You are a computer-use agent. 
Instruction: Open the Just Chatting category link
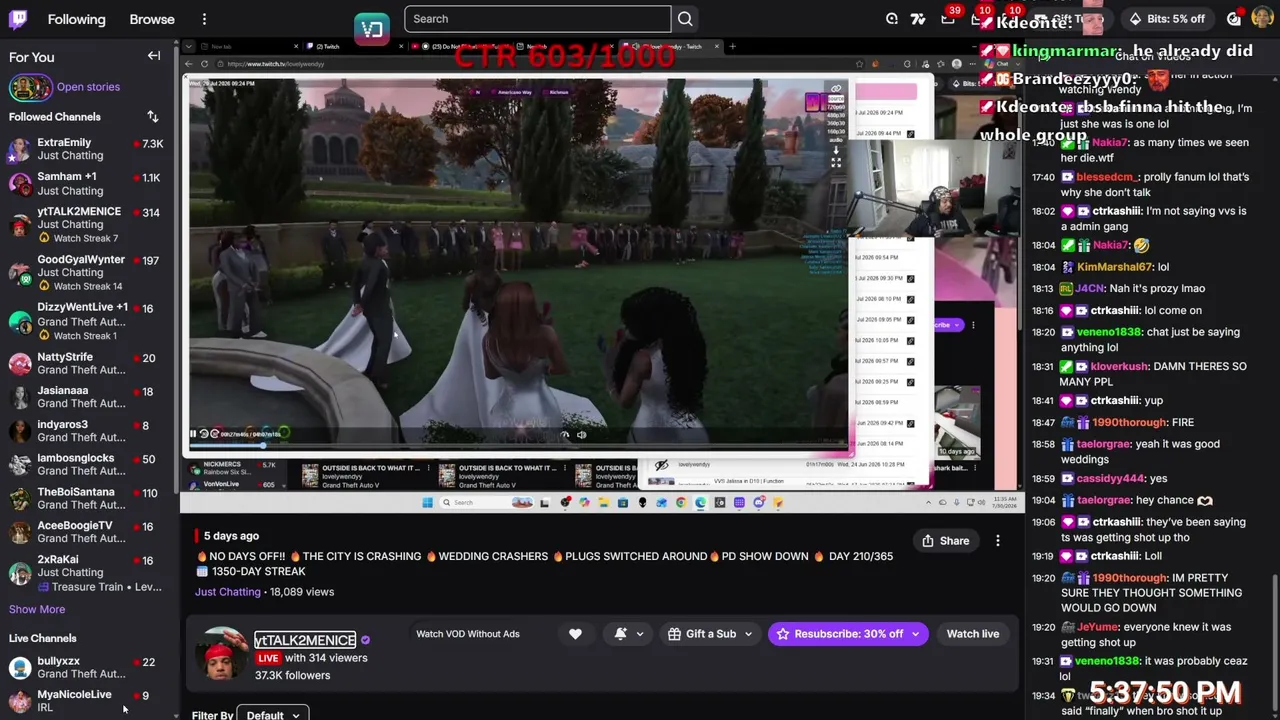227,592
